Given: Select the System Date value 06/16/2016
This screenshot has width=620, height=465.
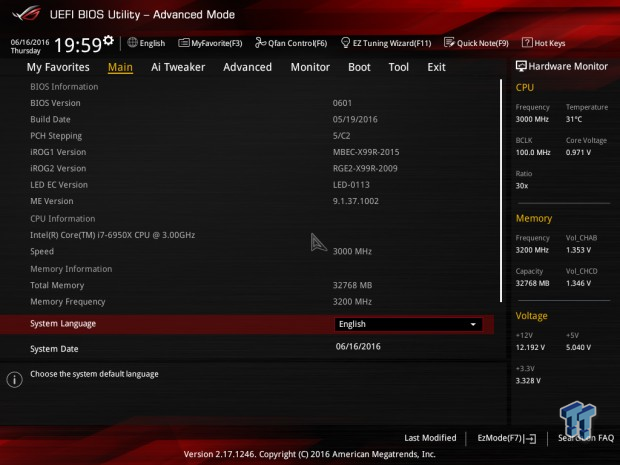Looking at the screenshot, I should (x=358, y=346).
